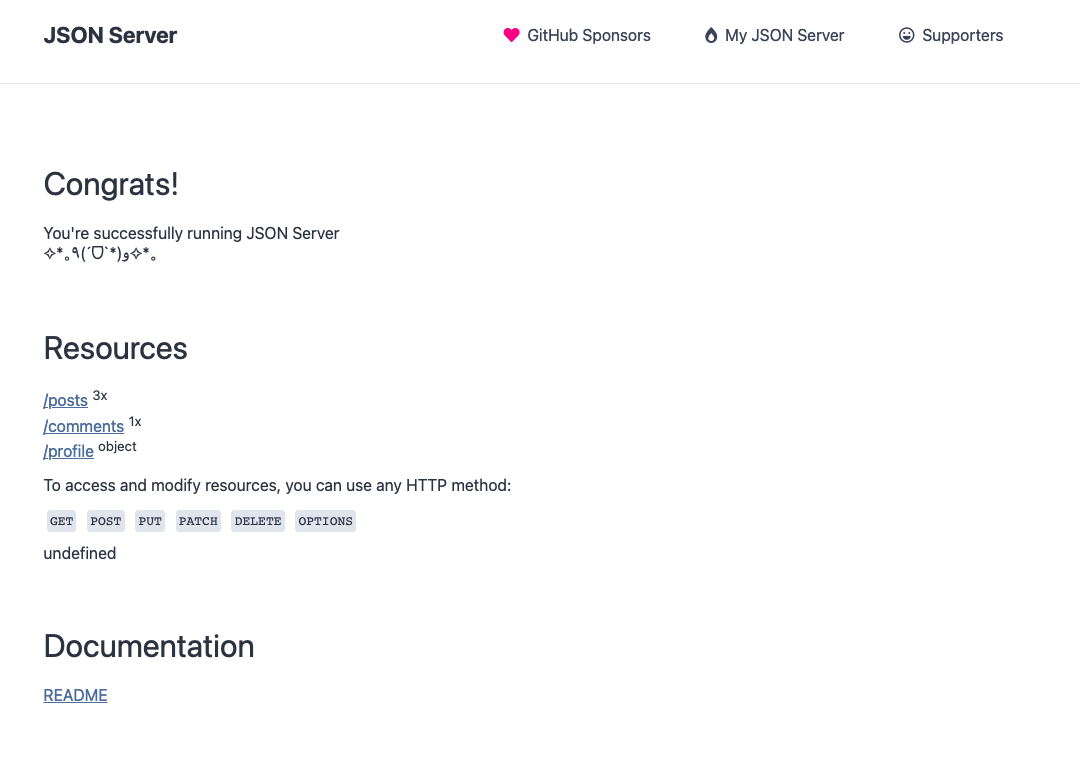Open the README documentation link
Viewport: 1080px width, 757px height.
[x=75, y=695]
